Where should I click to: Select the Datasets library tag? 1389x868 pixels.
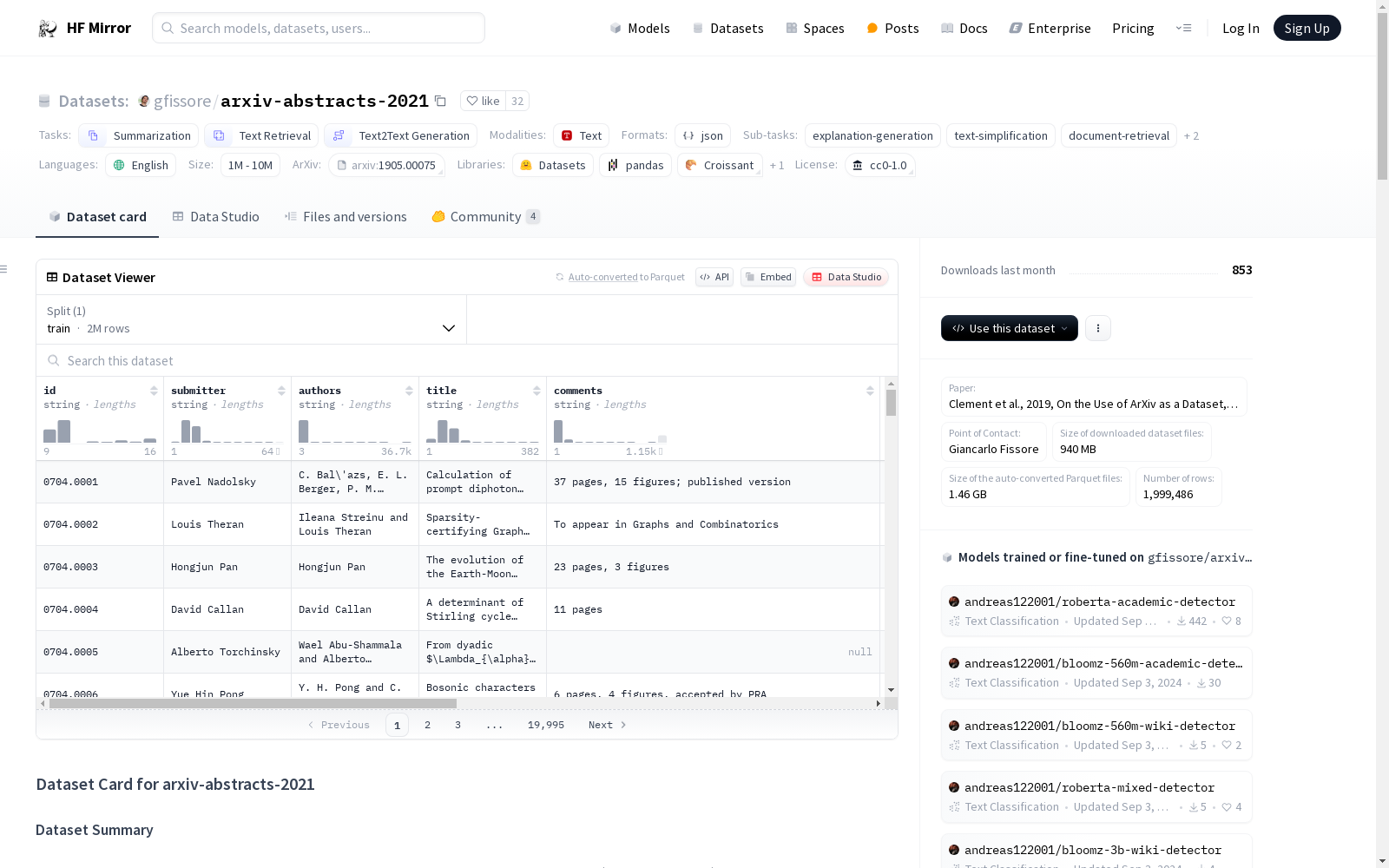tap(553, 165)
